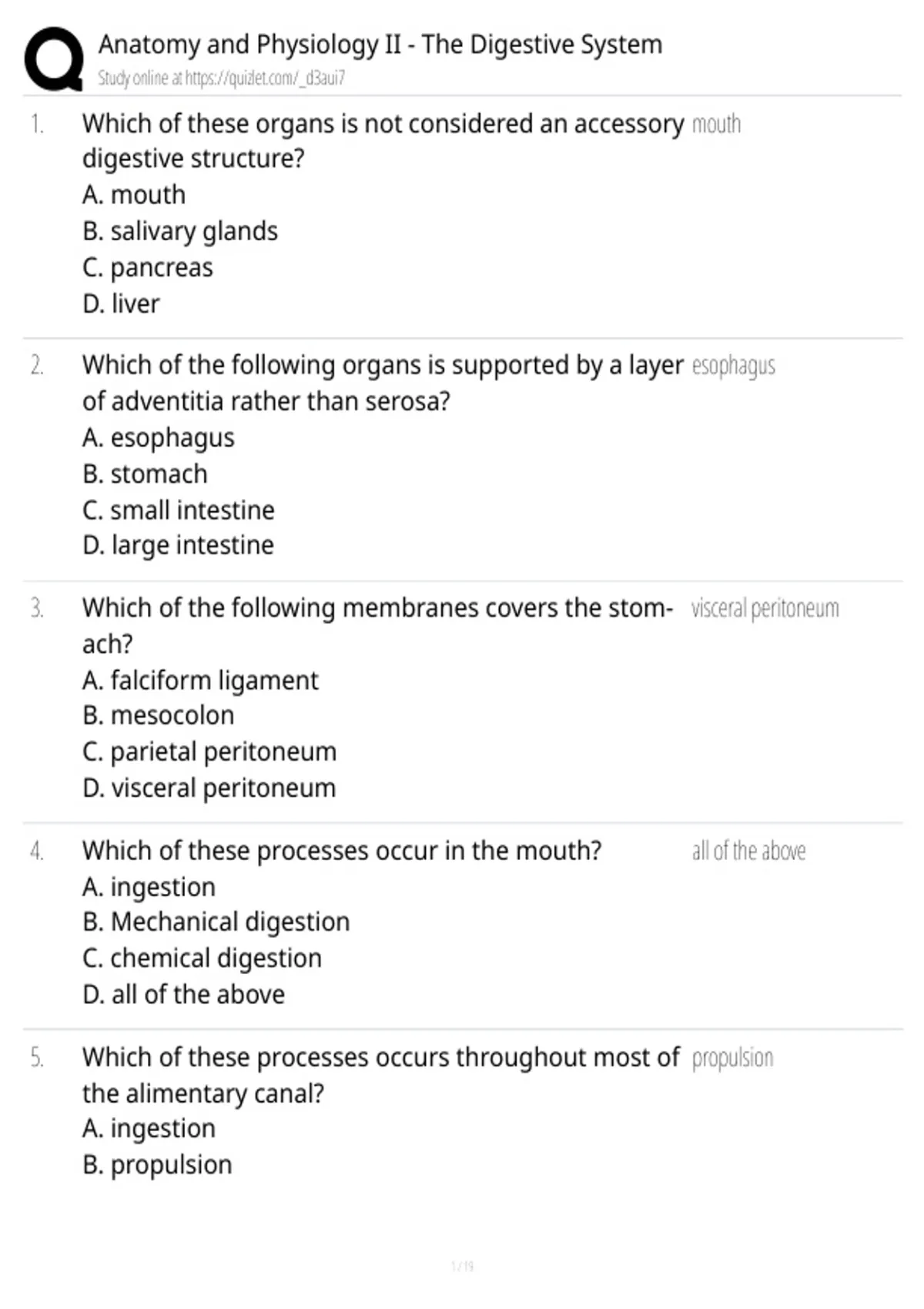Viewport: 924px width, 1309px height.
Task: Select option A. mouth in question 1
Action: point(134,195)
